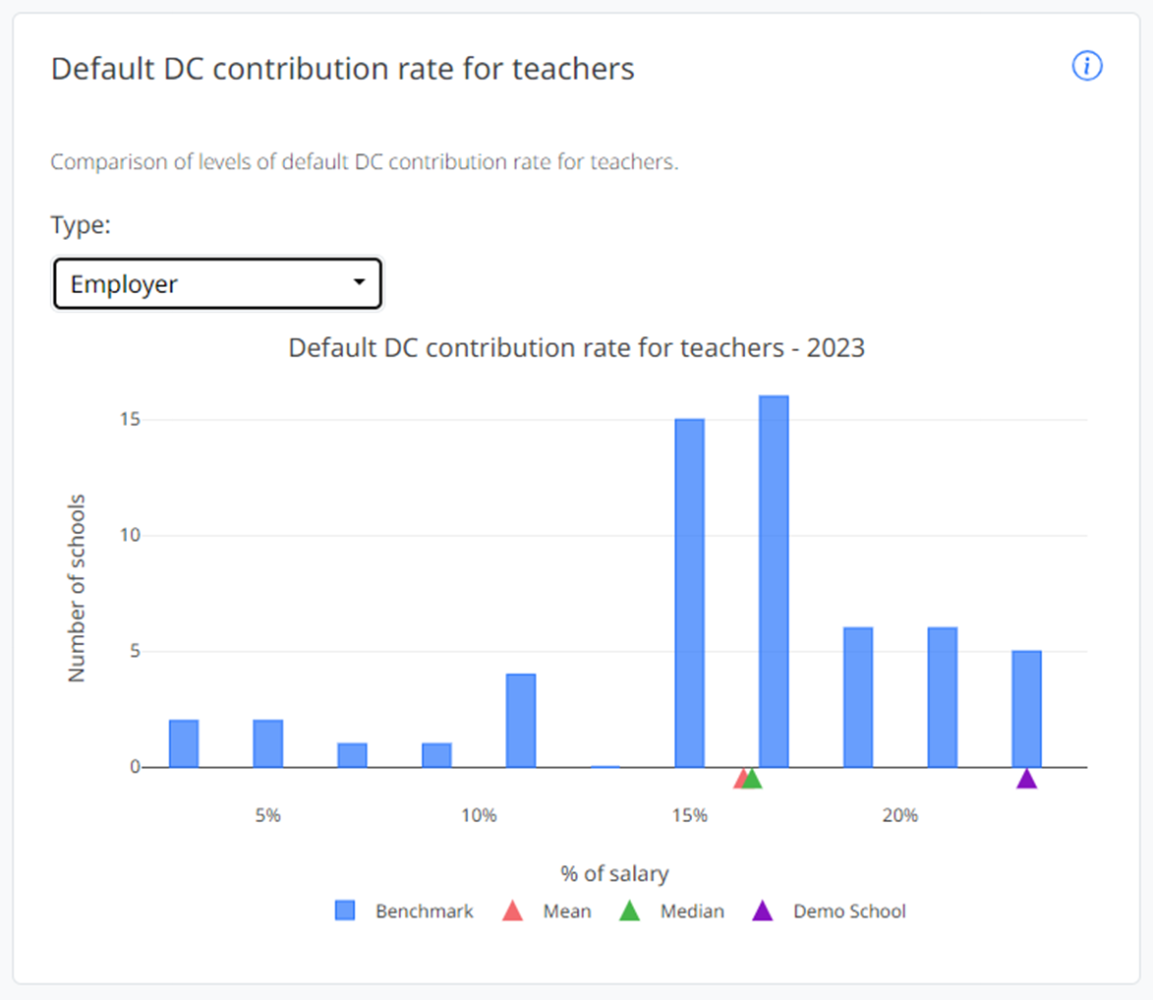Hide the Mean series via its legend label

click(567, 912)
